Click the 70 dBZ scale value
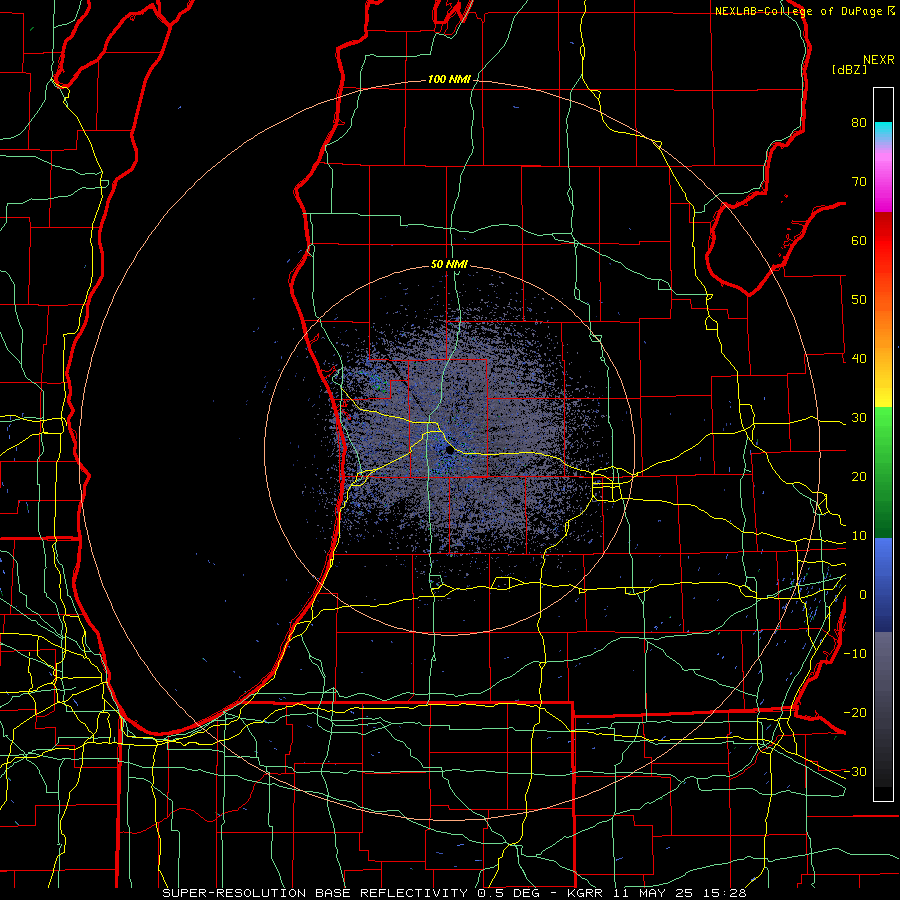The width and height of the screenshot is (900, 900). [x=859, y=182]
